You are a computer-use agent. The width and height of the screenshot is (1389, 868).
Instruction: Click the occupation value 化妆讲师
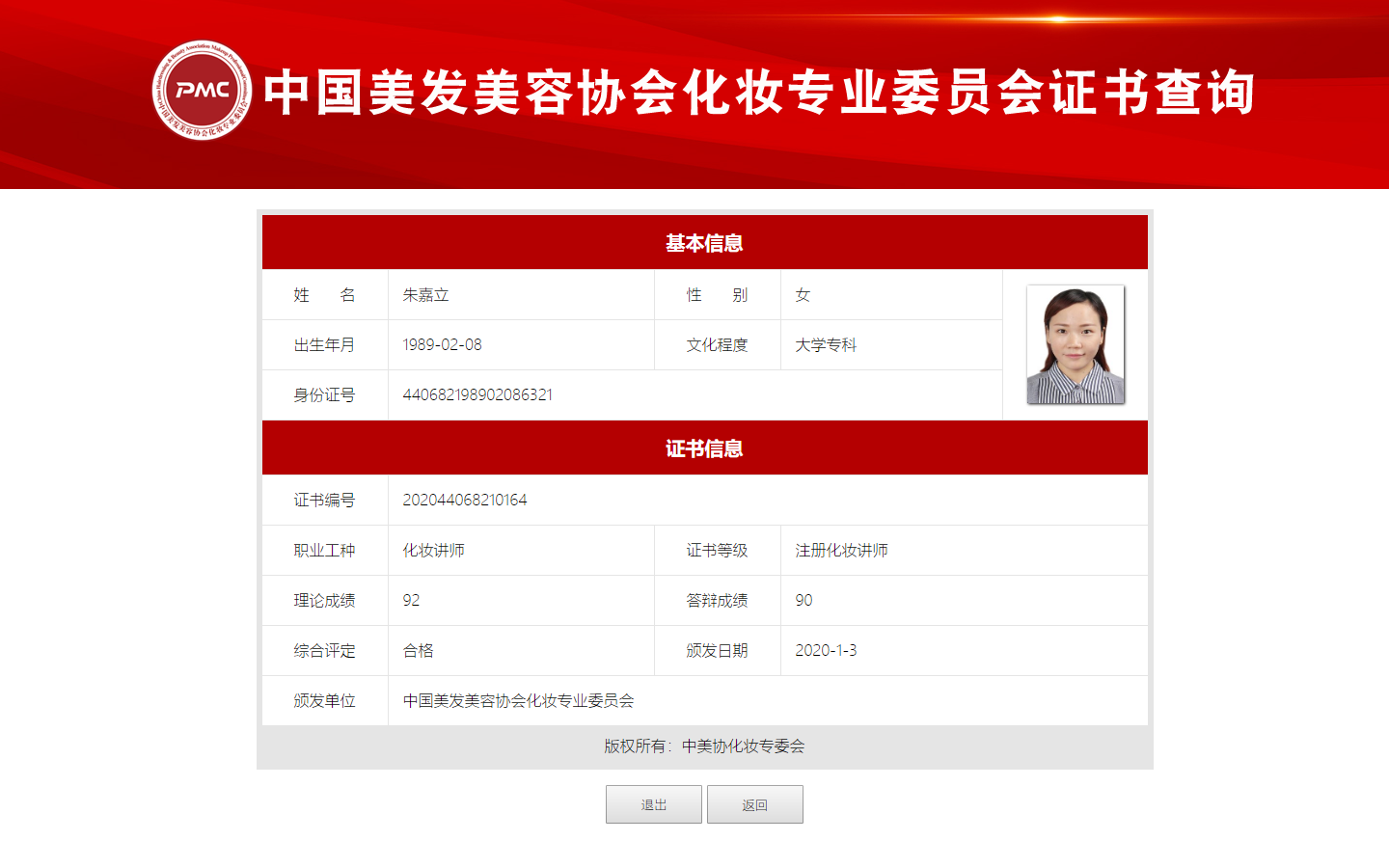[433, 551]
